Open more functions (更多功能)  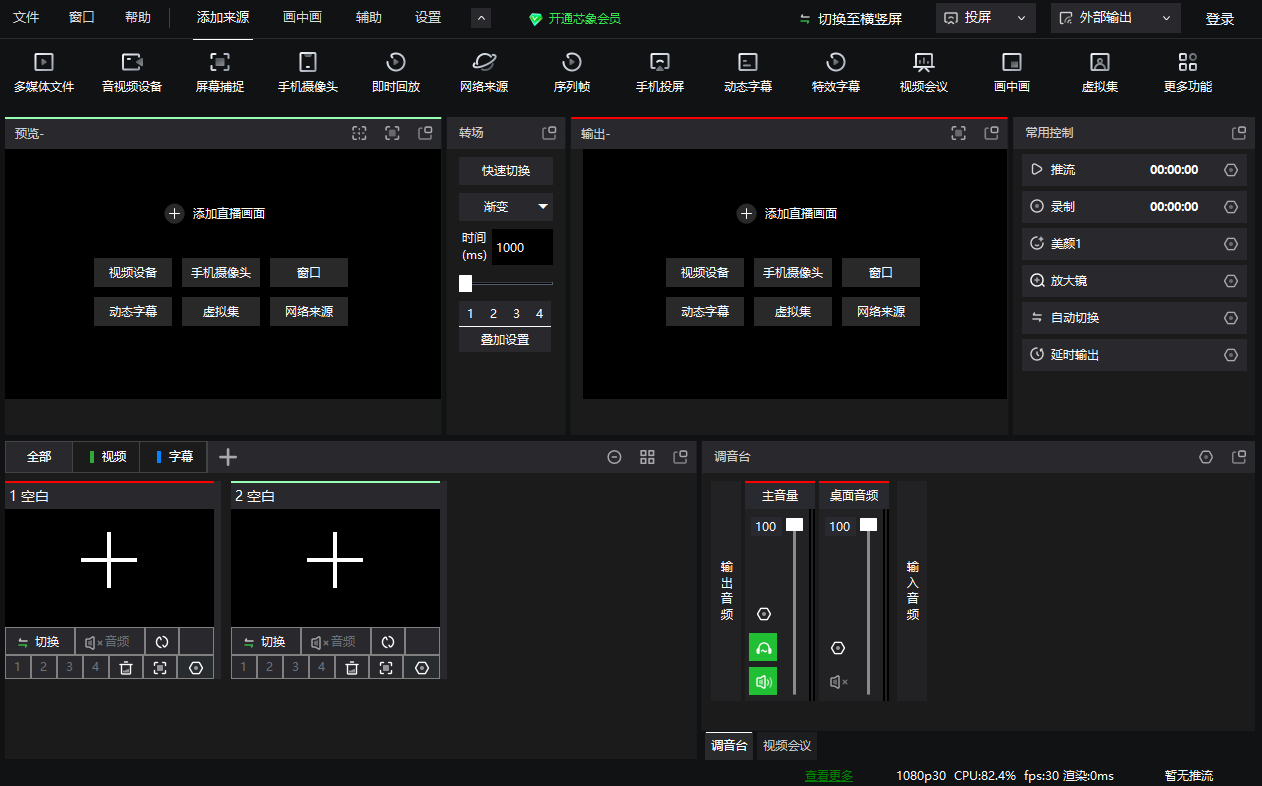pyautogui.click(x=1188, y=73)
